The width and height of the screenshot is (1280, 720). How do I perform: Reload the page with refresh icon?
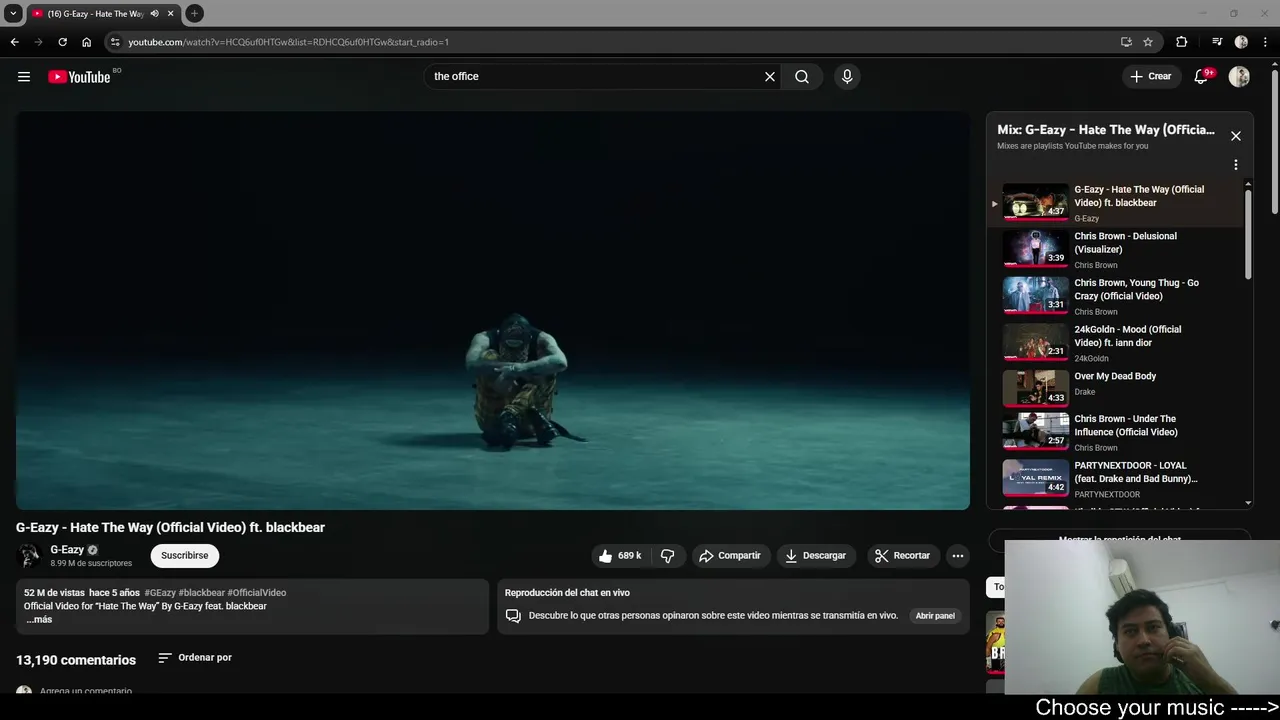tap(62, 42)
